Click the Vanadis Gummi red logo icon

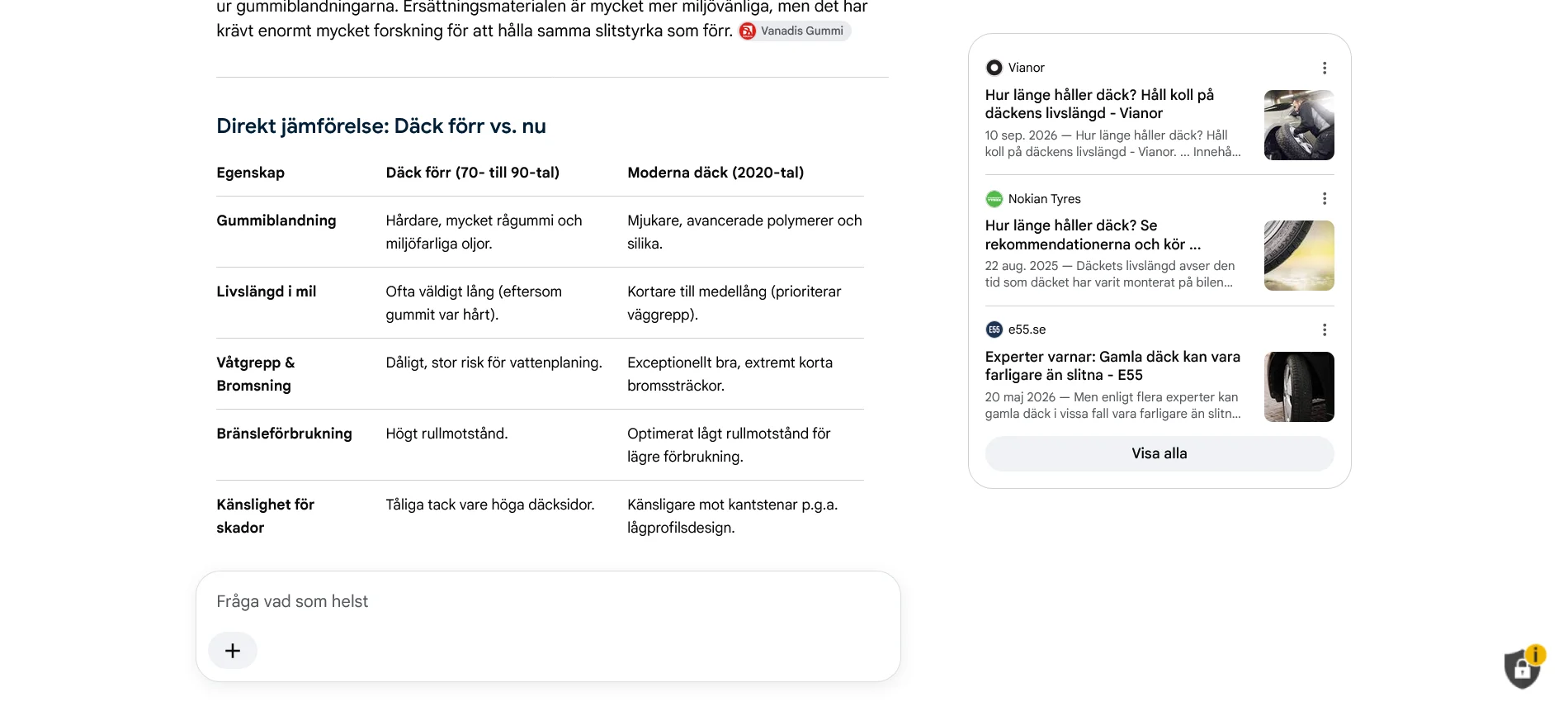[748, 31]
